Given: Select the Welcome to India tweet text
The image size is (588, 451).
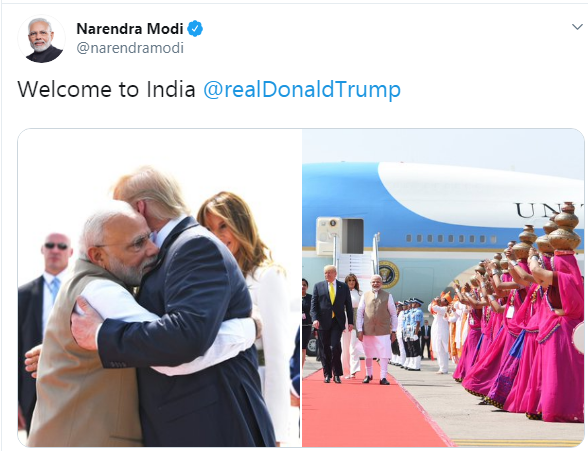Looking at the screenshot, I should pyautogui.click(x=106, y=89).
